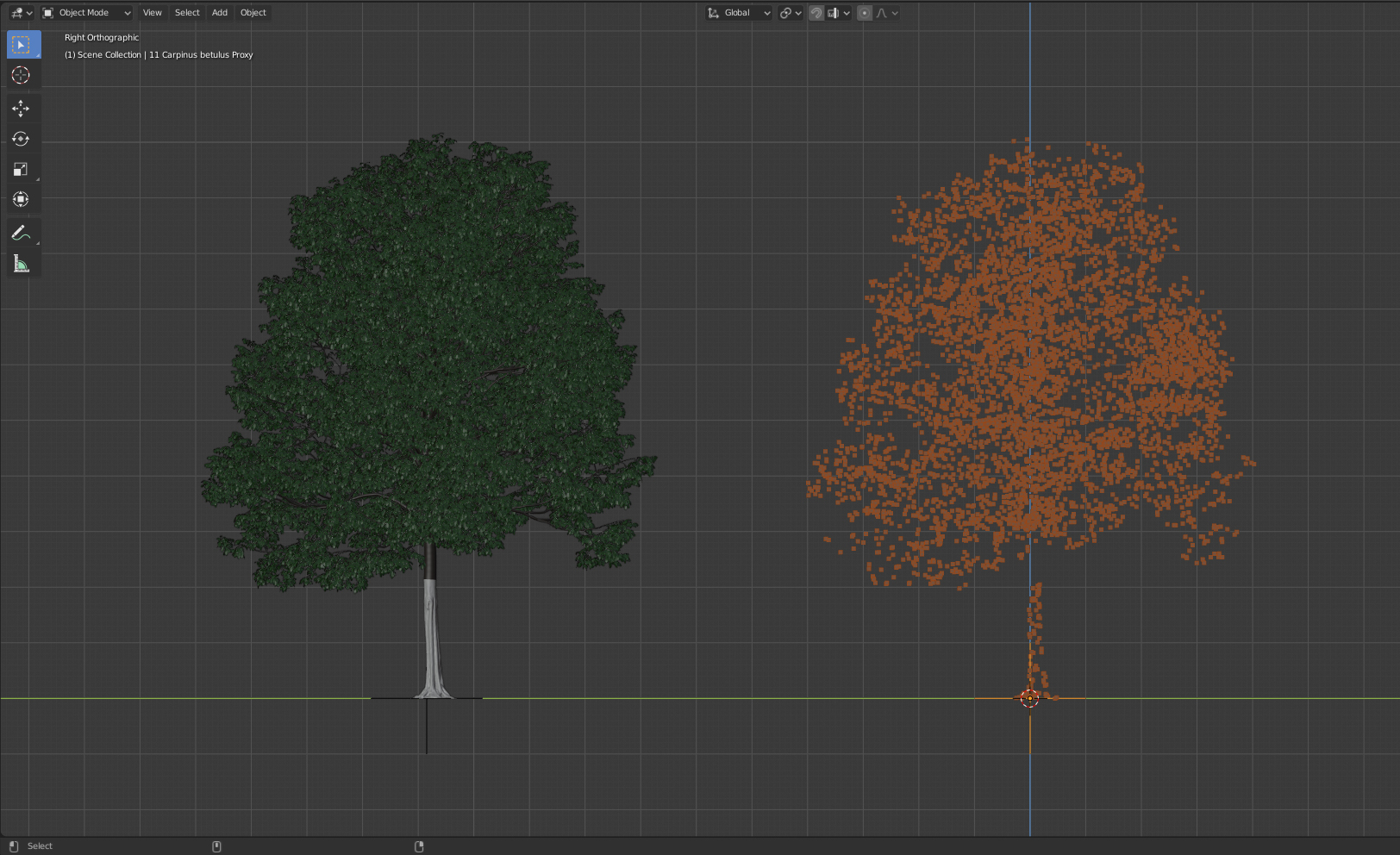Click the middle-mouse icon in status bar
The height and width of the screenshot is (855, 1400).
(216, 846)
